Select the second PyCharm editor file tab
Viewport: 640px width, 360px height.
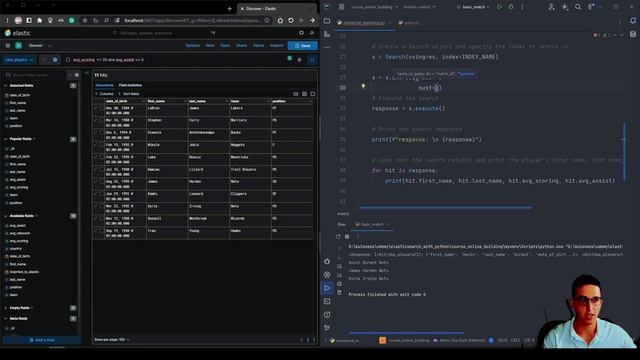click(409, 23)
